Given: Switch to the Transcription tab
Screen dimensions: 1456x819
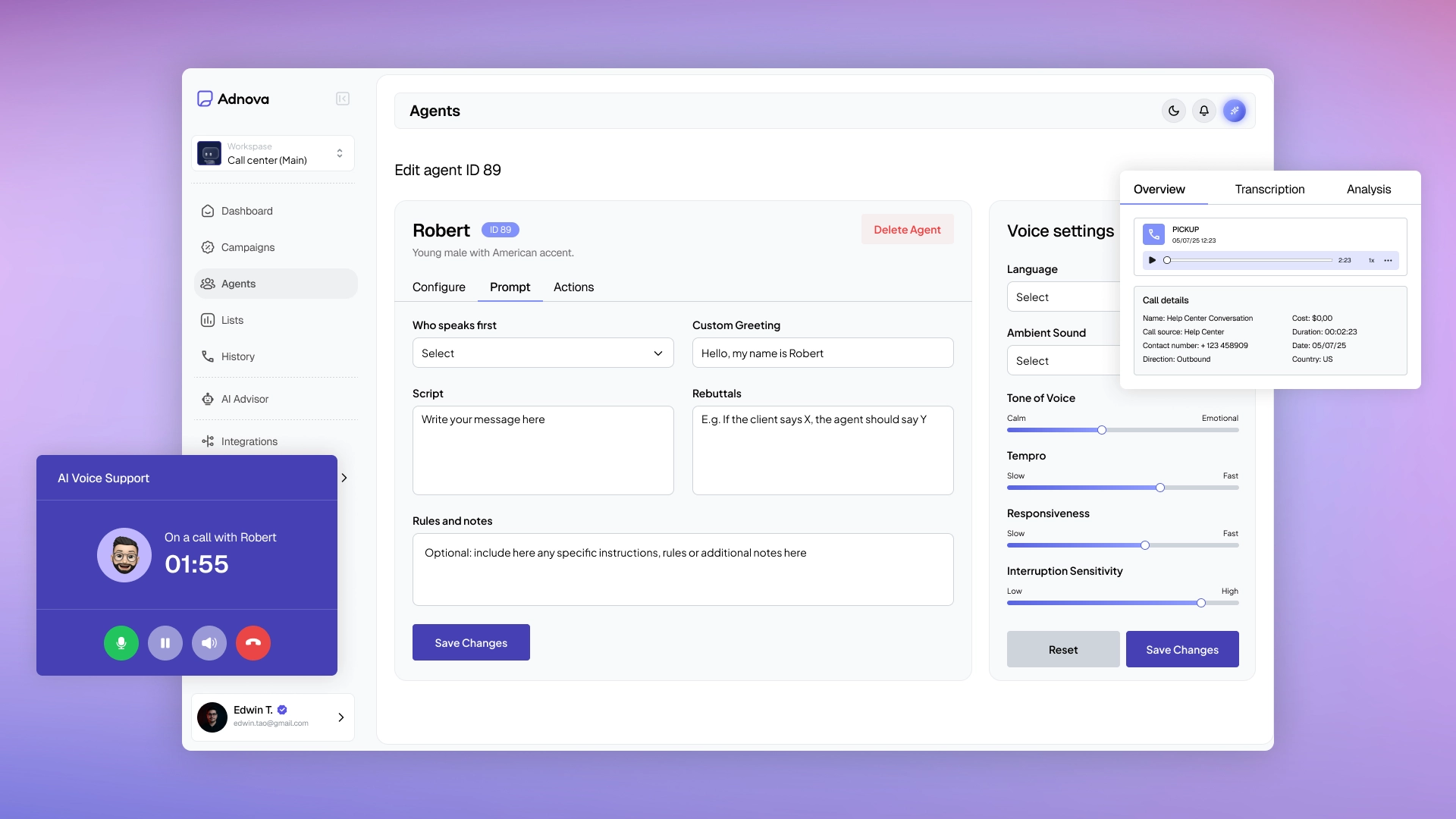Looking at the screenshot, I should [1269, 189].
